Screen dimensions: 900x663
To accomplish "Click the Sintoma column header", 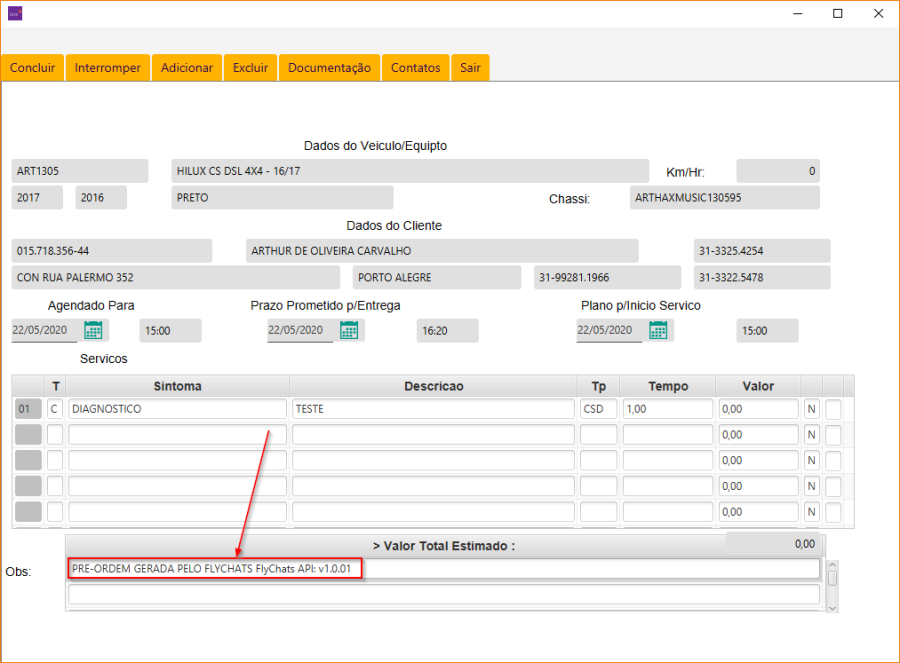I will (177, 386).
